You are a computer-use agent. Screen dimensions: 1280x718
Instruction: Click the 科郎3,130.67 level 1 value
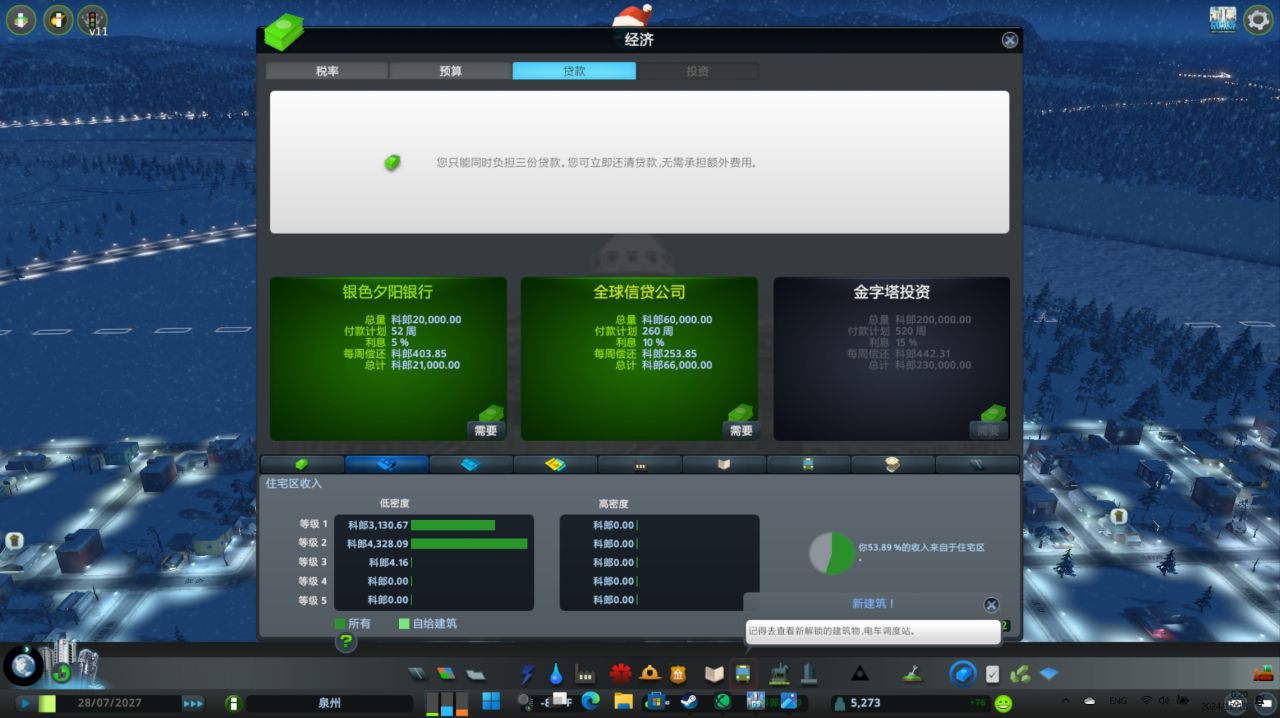(x=378, y=525)
